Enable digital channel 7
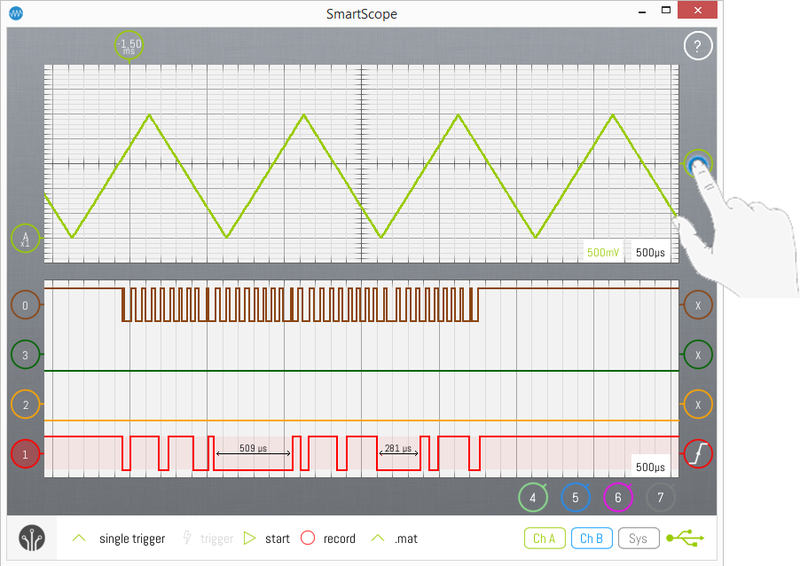The height and width of the screenshot is (566, 800). pyautogui.click(x=660, y=496)
